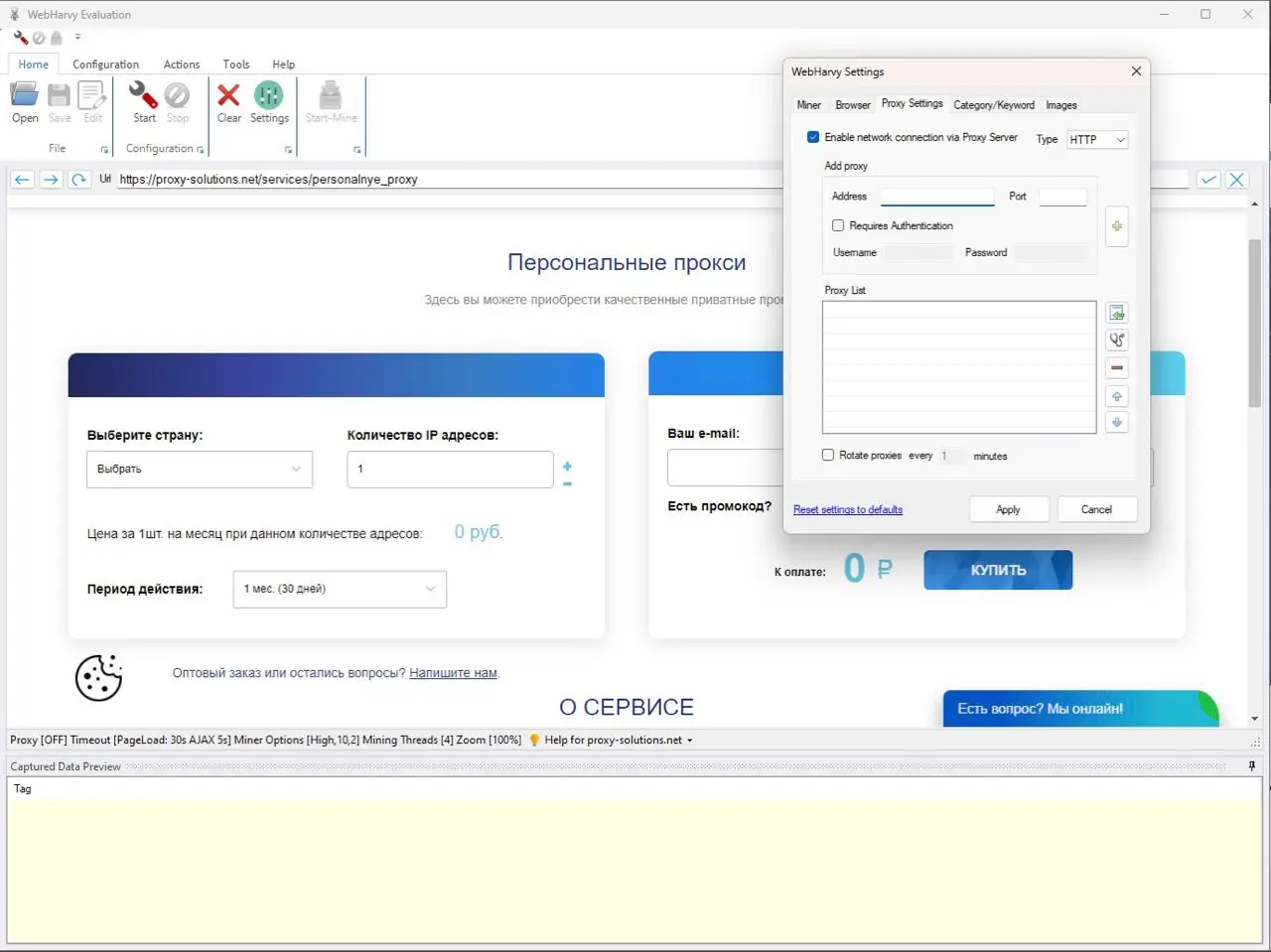The width and height of the screenshot is (1271, 952).
Task: Open the Configuration ribbon tab
Action: (x=105, y=65)
